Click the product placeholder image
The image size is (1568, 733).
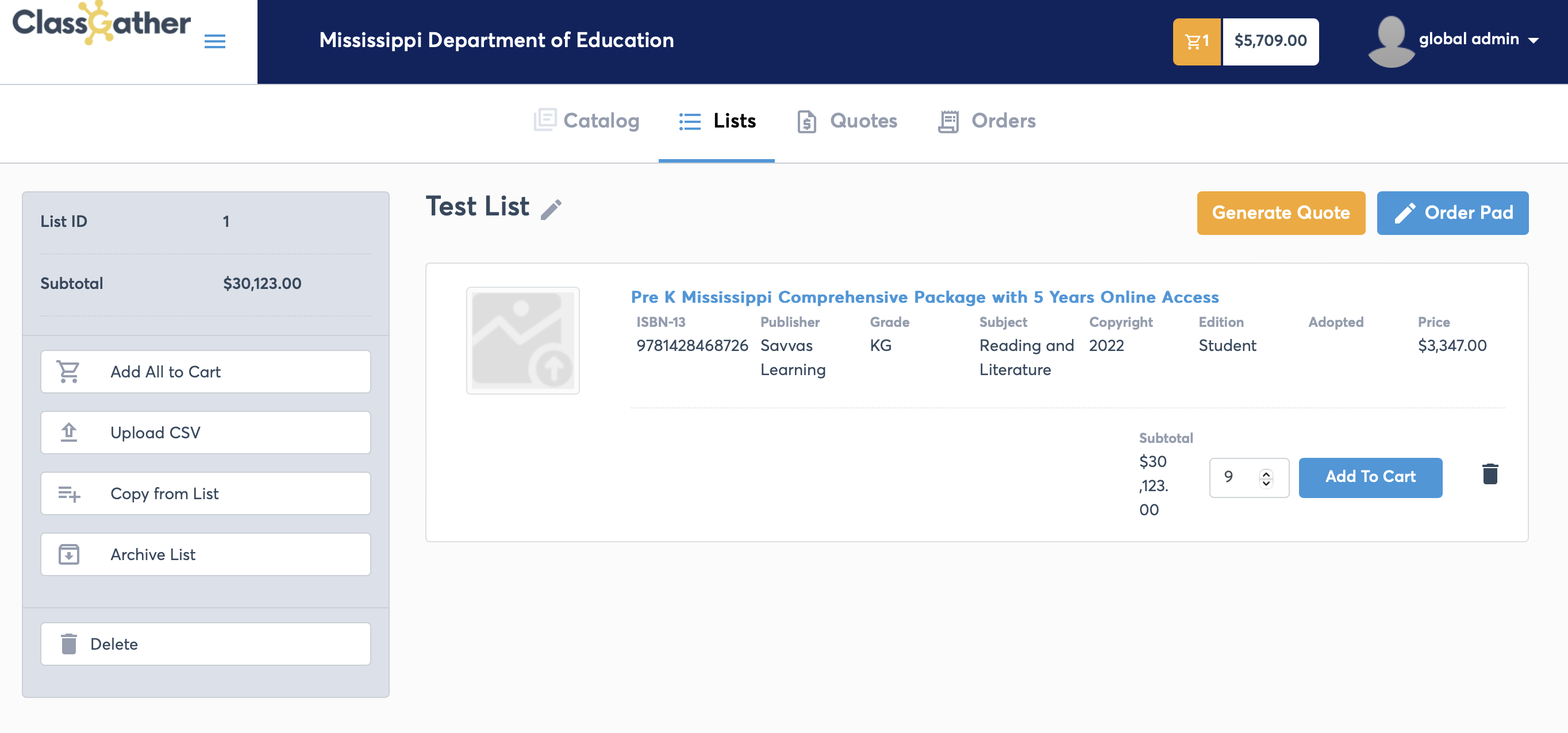point(523,341)
